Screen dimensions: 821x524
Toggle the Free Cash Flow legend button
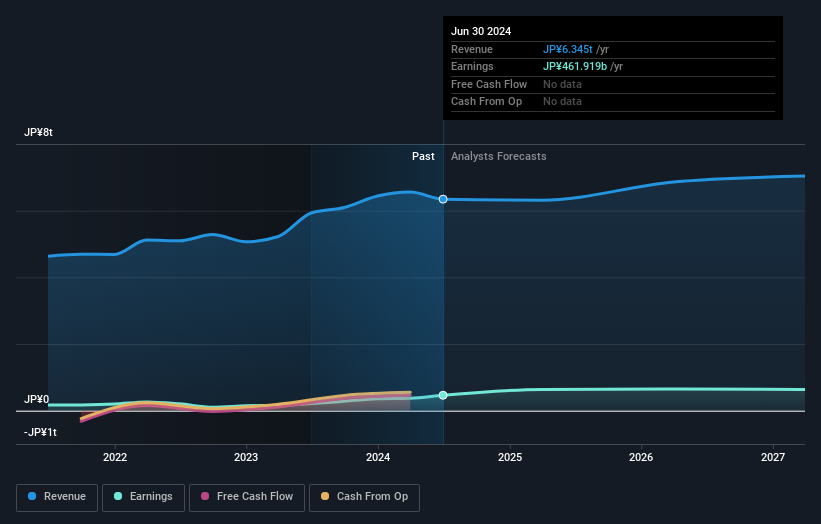click(x=247, y=497)
